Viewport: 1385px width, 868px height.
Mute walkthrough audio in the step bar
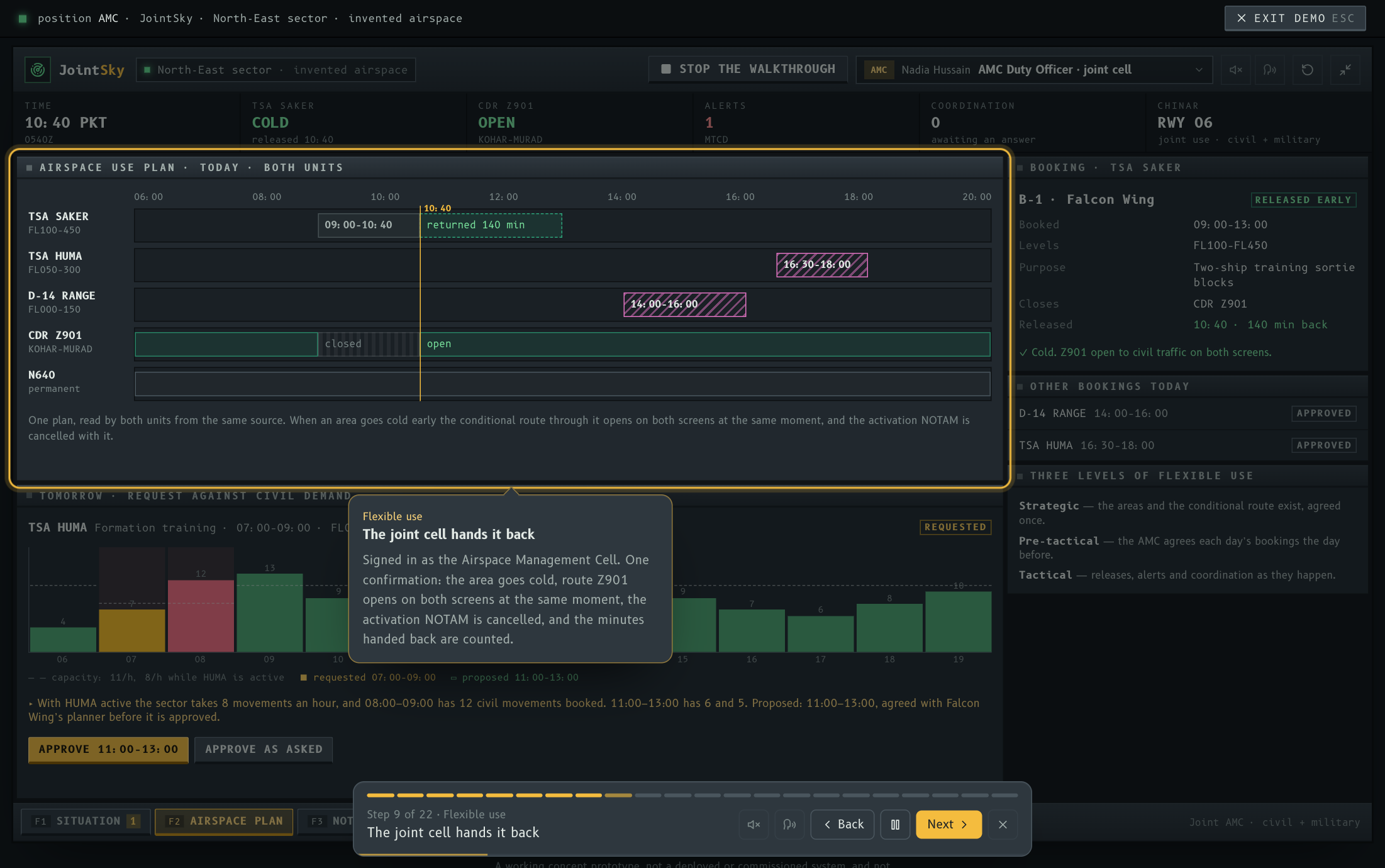(x=754, y=824)
